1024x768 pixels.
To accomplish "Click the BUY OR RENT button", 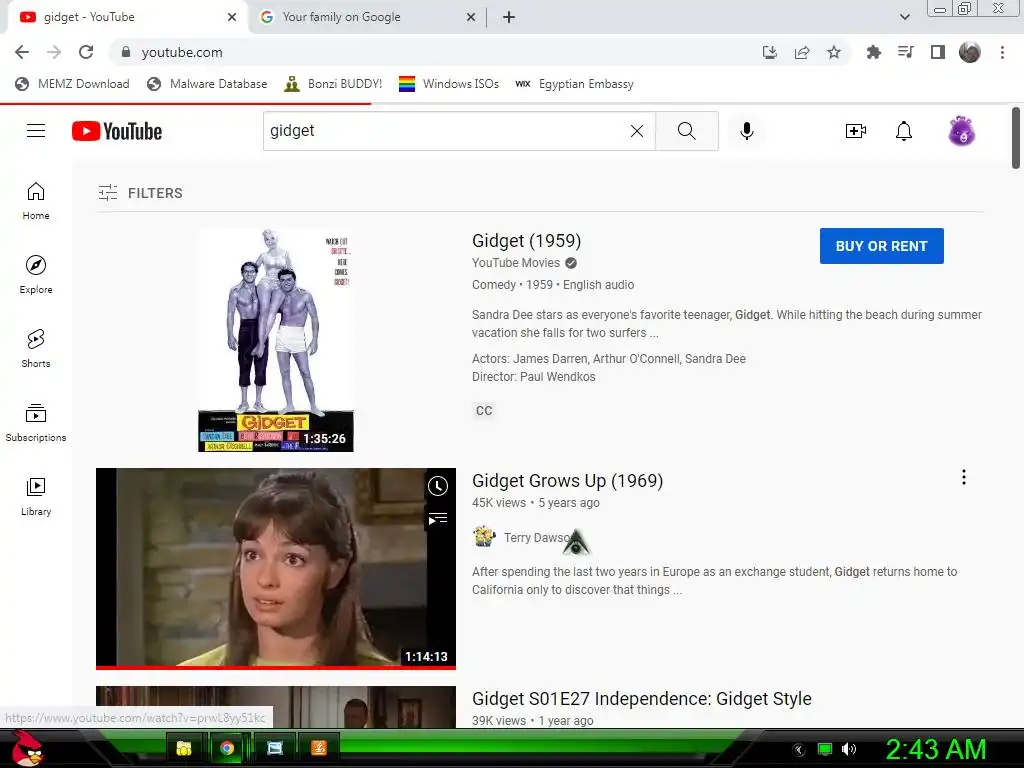I will coord(882,246).
